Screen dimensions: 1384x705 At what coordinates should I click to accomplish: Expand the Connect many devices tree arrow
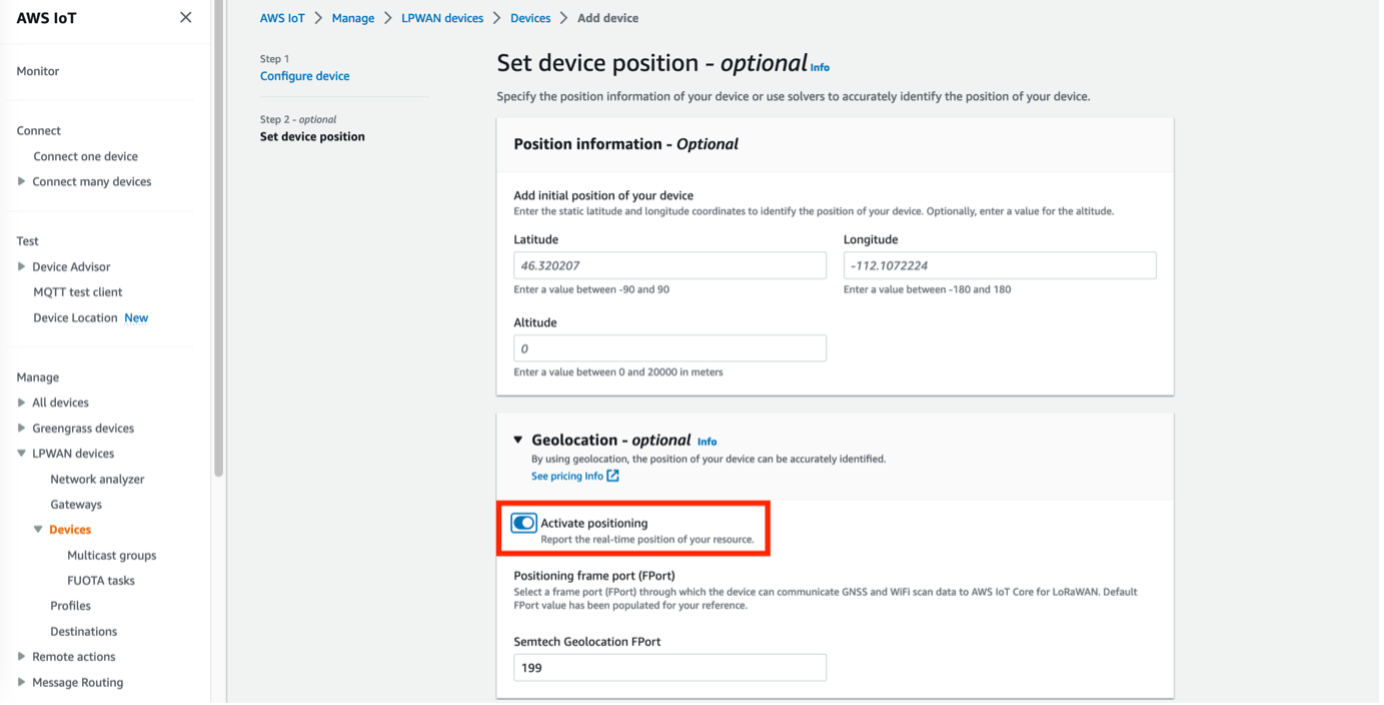click(22, 182)
